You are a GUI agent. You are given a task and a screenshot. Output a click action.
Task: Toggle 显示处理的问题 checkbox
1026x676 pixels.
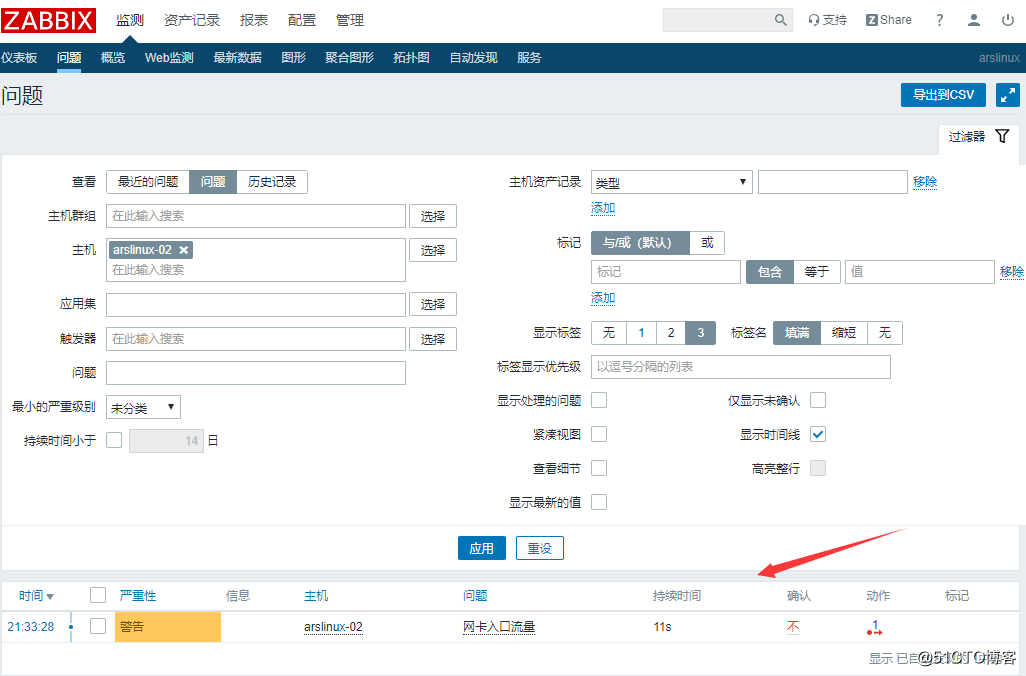pyautogui.click(x=599, y=400)
